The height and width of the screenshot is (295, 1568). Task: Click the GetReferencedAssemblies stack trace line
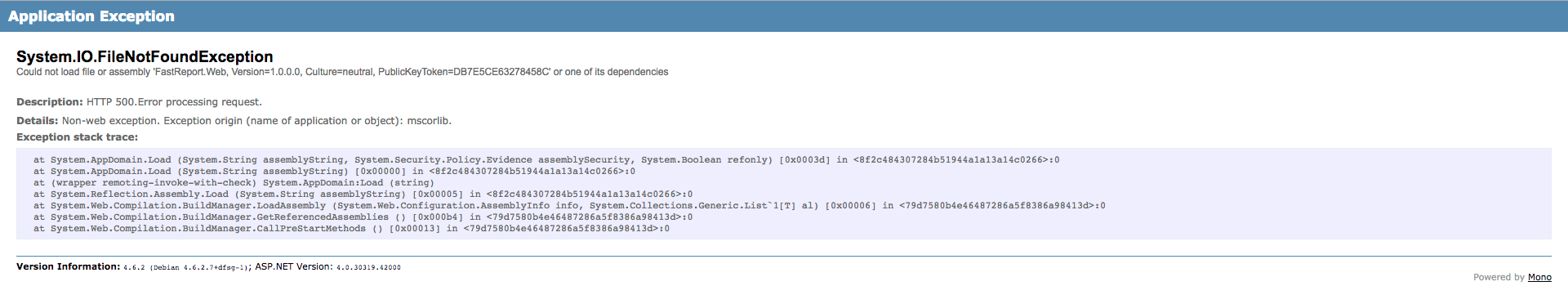pyautogui.click(x=363, y=217)
